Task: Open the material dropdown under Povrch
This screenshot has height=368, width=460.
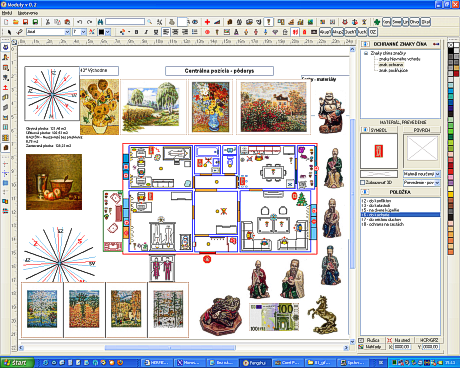Action: coord(437,174)
